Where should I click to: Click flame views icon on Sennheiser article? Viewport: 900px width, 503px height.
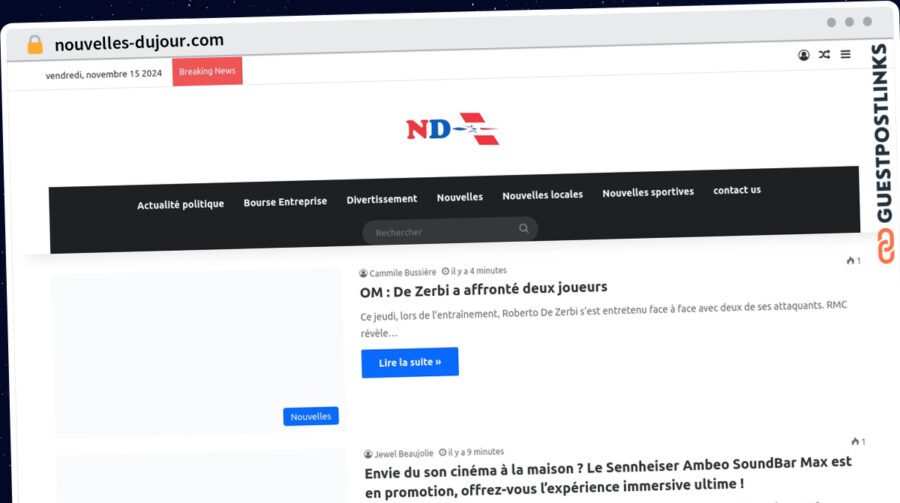tap(855, 442)
